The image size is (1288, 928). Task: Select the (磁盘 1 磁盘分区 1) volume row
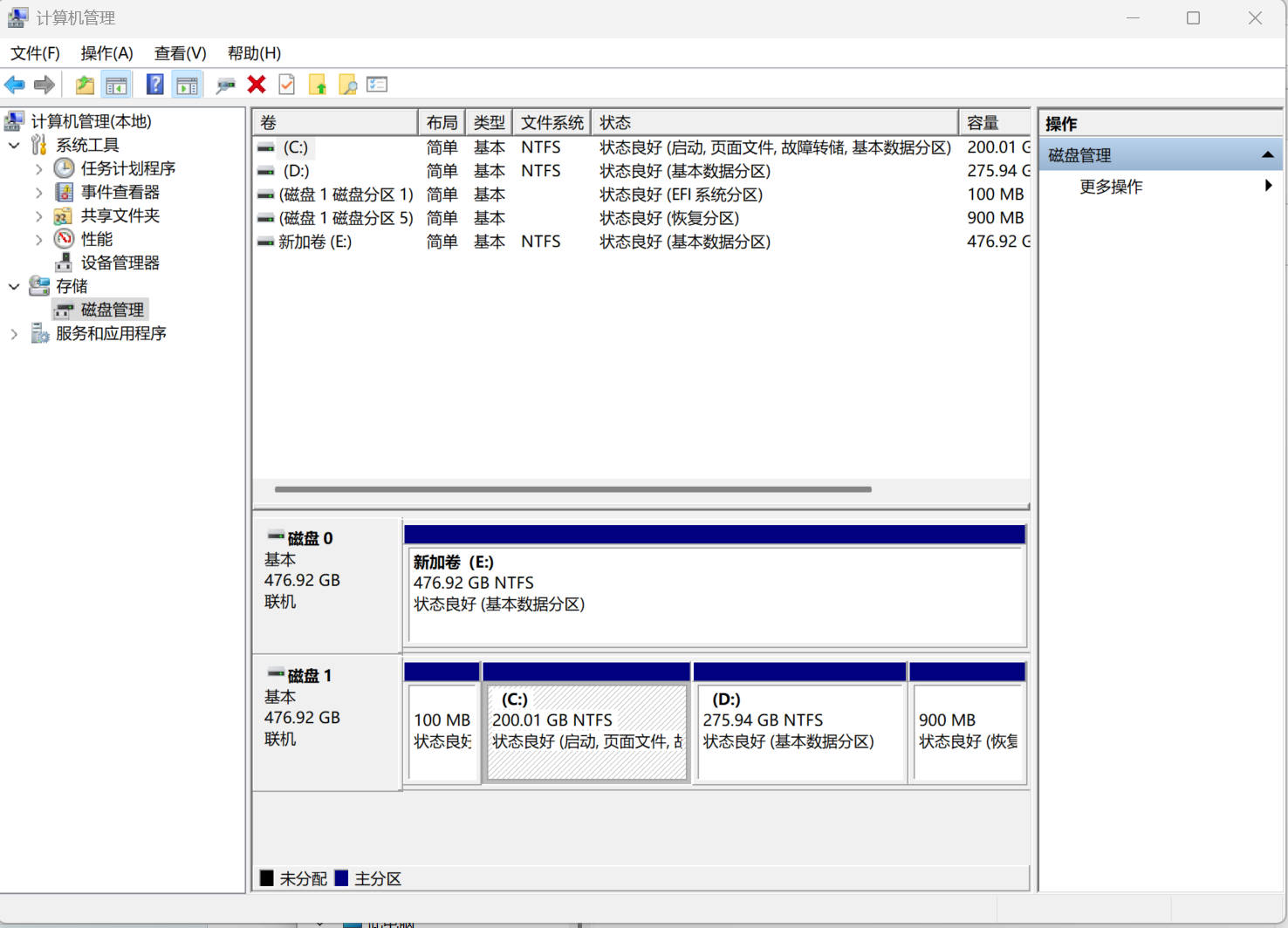641,194
